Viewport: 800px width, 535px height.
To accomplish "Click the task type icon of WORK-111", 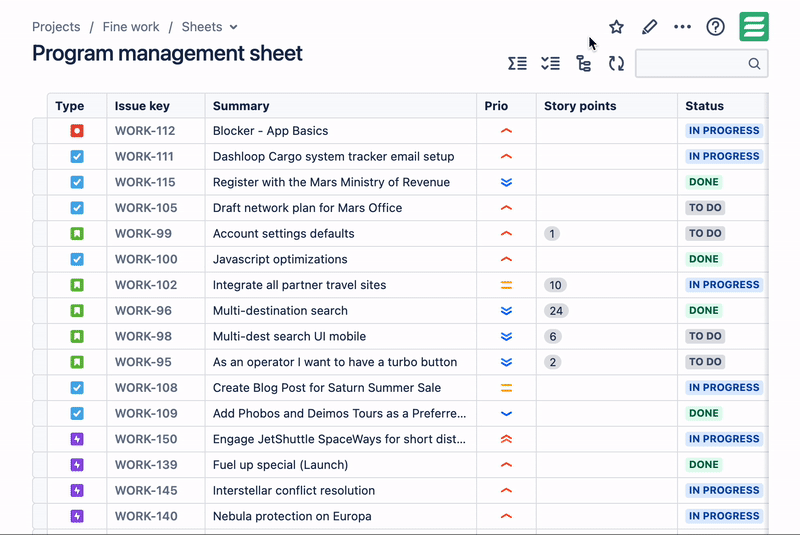I will click(x=77, y=156).
